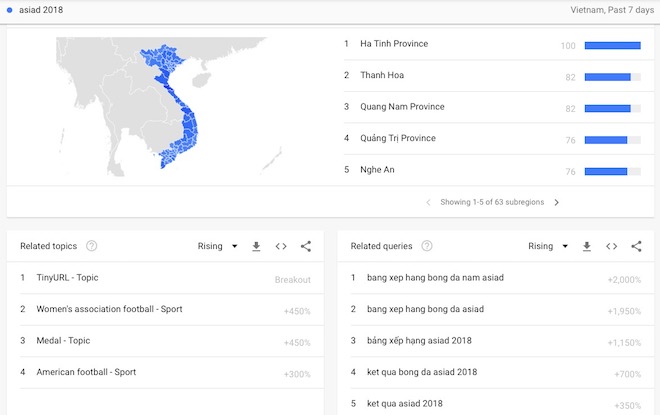Share the Related queries card
The width and height of the screenshot is (660, 415).
point(636,246)
